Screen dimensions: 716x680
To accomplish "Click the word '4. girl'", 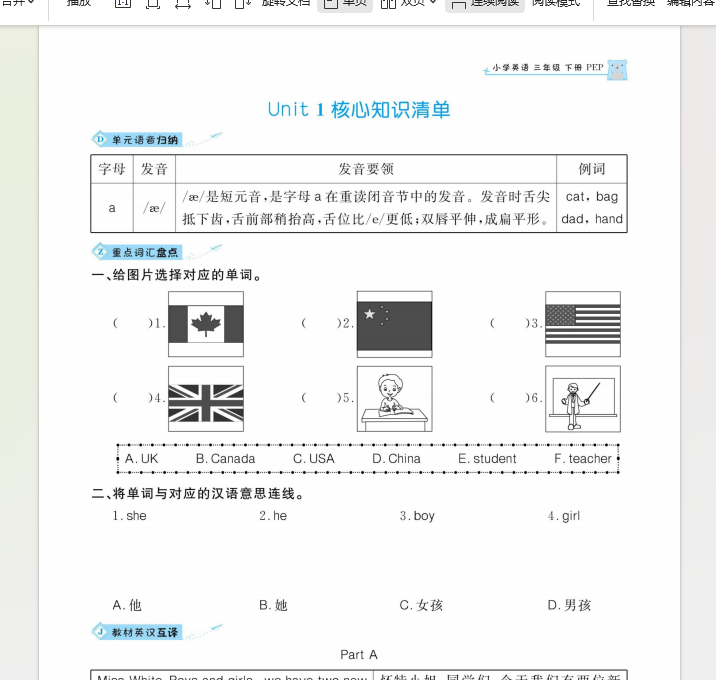I will click(x=564, y=516).
